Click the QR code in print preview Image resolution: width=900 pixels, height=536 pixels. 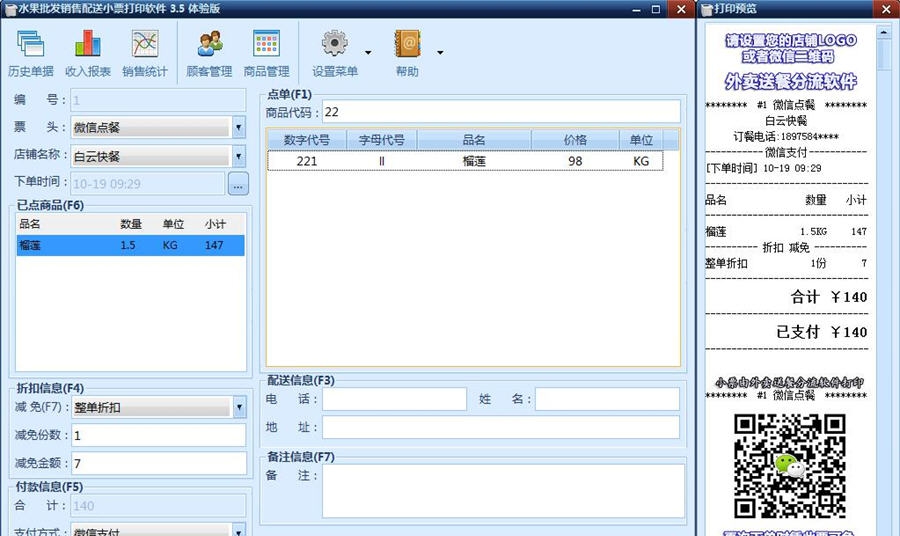[x=790, y=466]
